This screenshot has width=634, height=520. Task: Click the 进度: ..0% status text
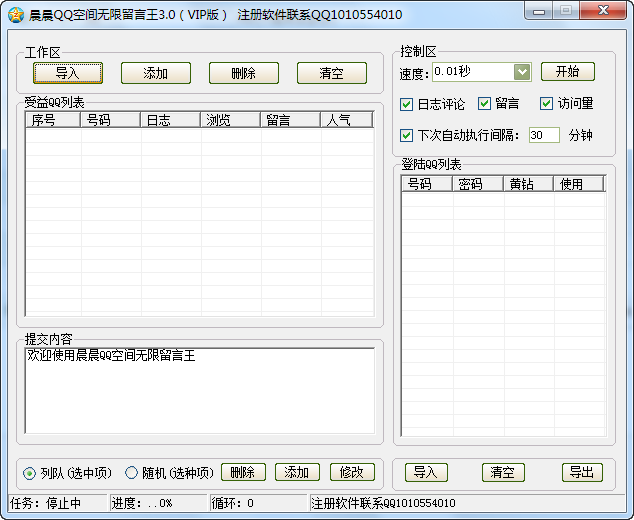point(142,503)
